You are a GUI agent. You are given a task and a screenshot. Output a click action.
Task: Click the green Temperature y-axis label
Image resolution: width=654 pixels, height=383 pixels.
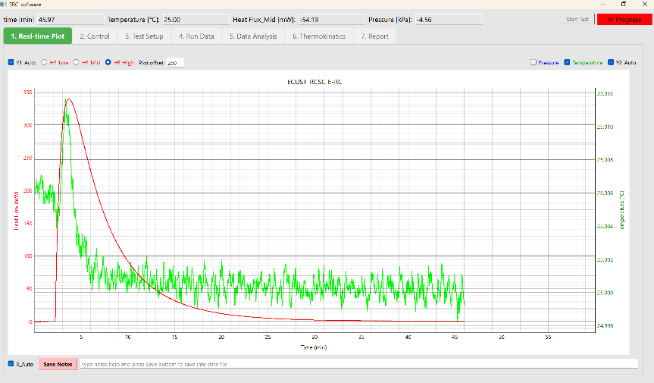coord(622,210)
